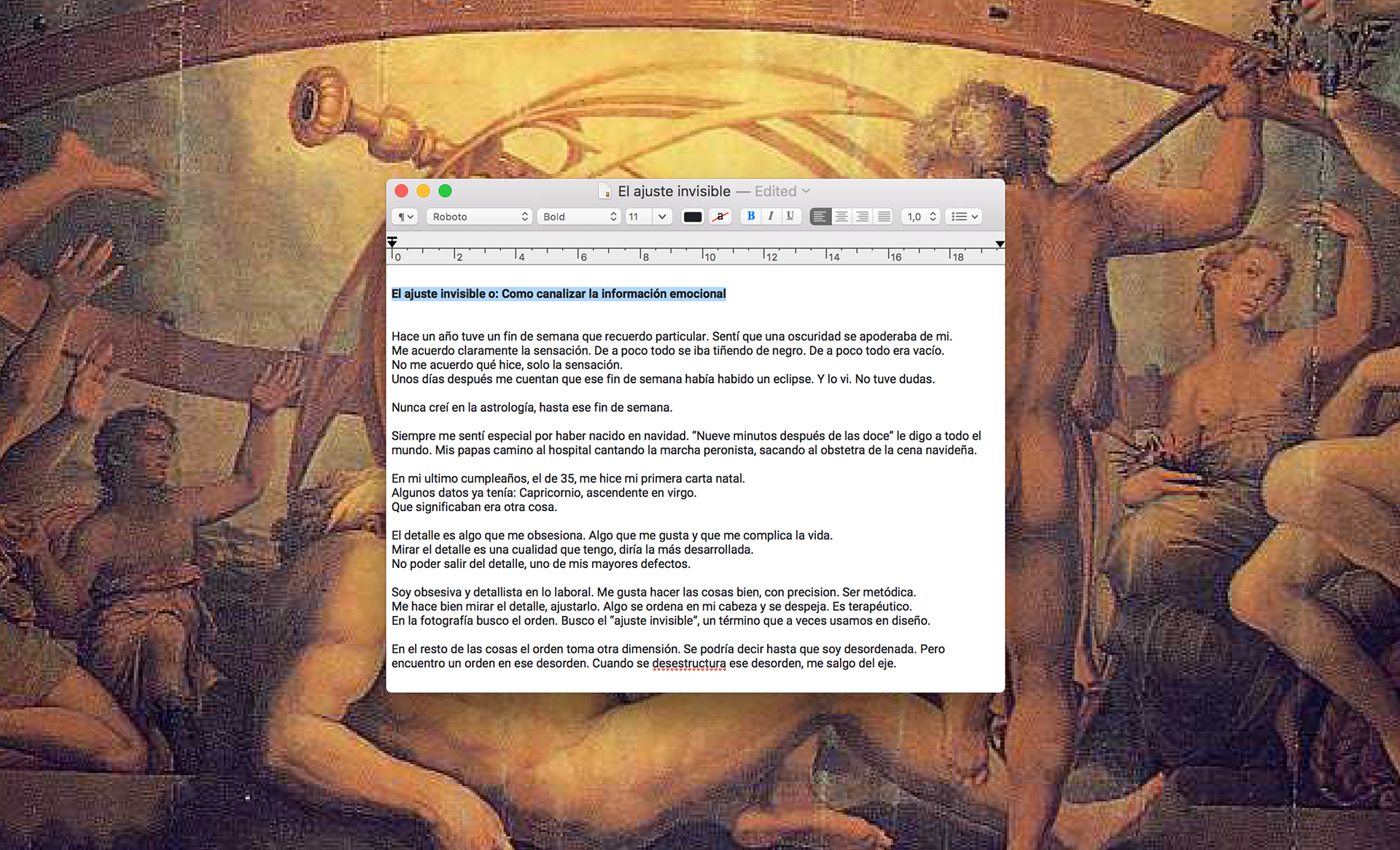Open the line spacing 1,0 selector
This screenshot has height=850, width=1400.
pyautogui.click(x=921, y=217)
